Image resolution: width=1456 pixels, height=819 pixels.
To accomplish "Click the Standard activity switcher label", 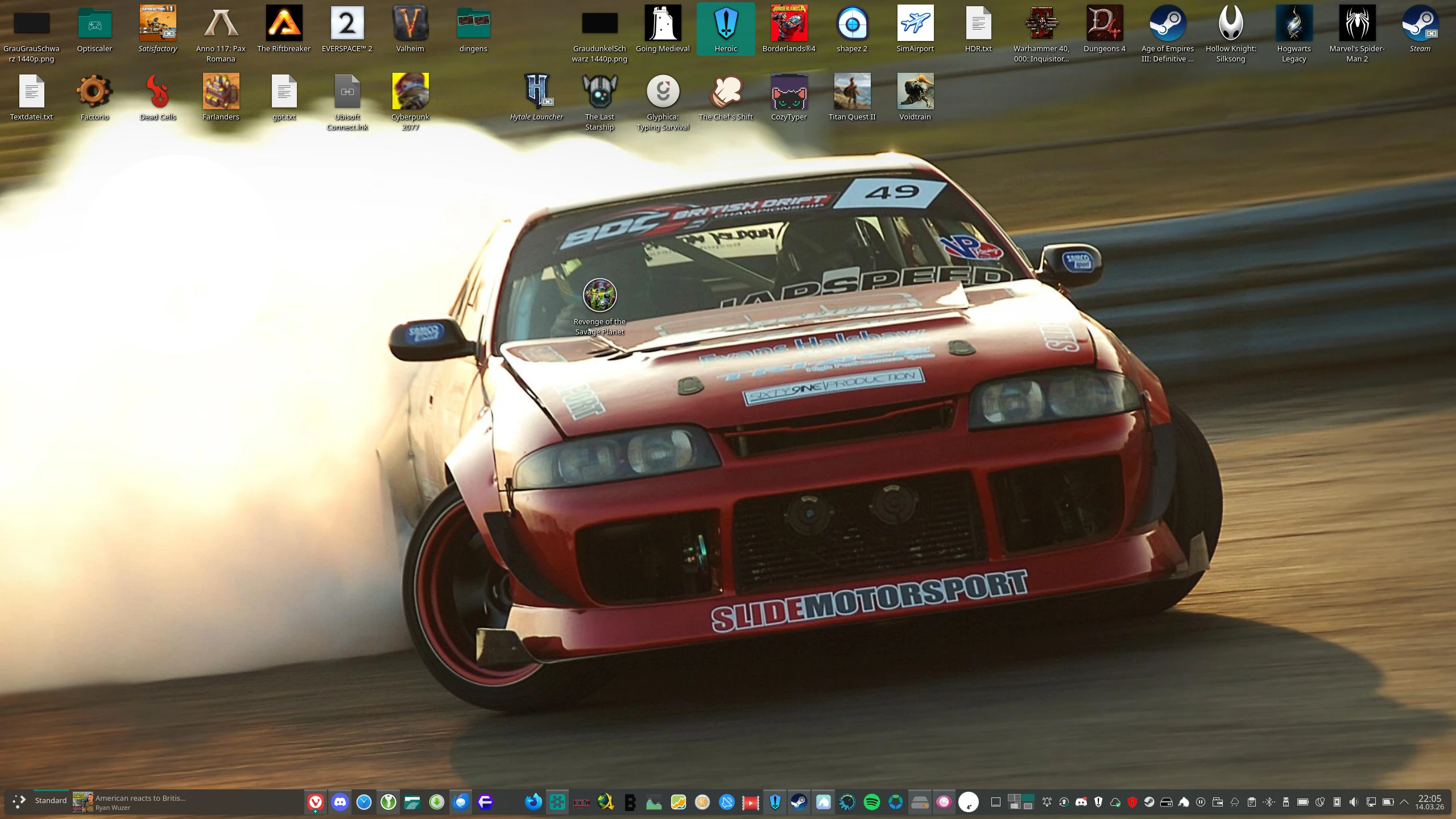I will (x=51, y=800).
